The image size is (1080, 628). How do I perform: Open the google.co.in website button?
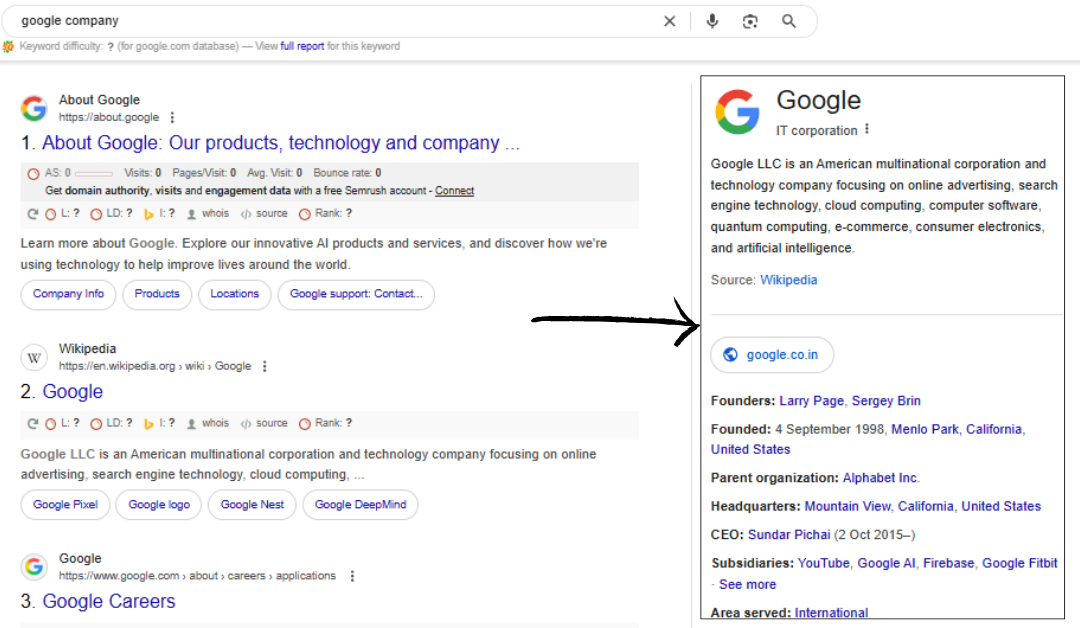pos(772,354)
